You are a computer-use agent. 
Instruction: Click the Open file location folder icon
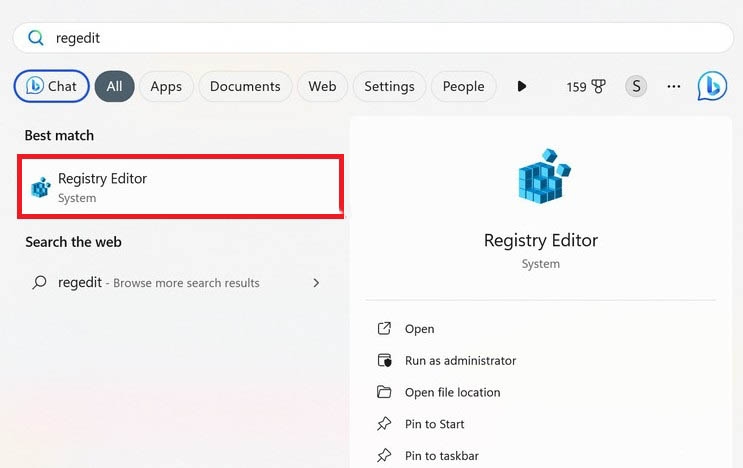(x=384, y=392)
